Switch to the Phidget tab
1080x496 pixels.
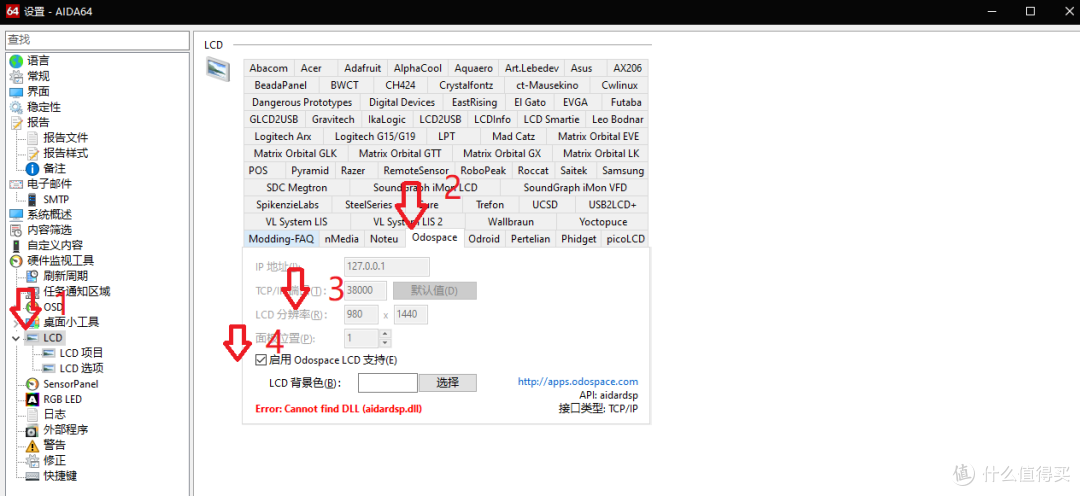click(579, 239)
